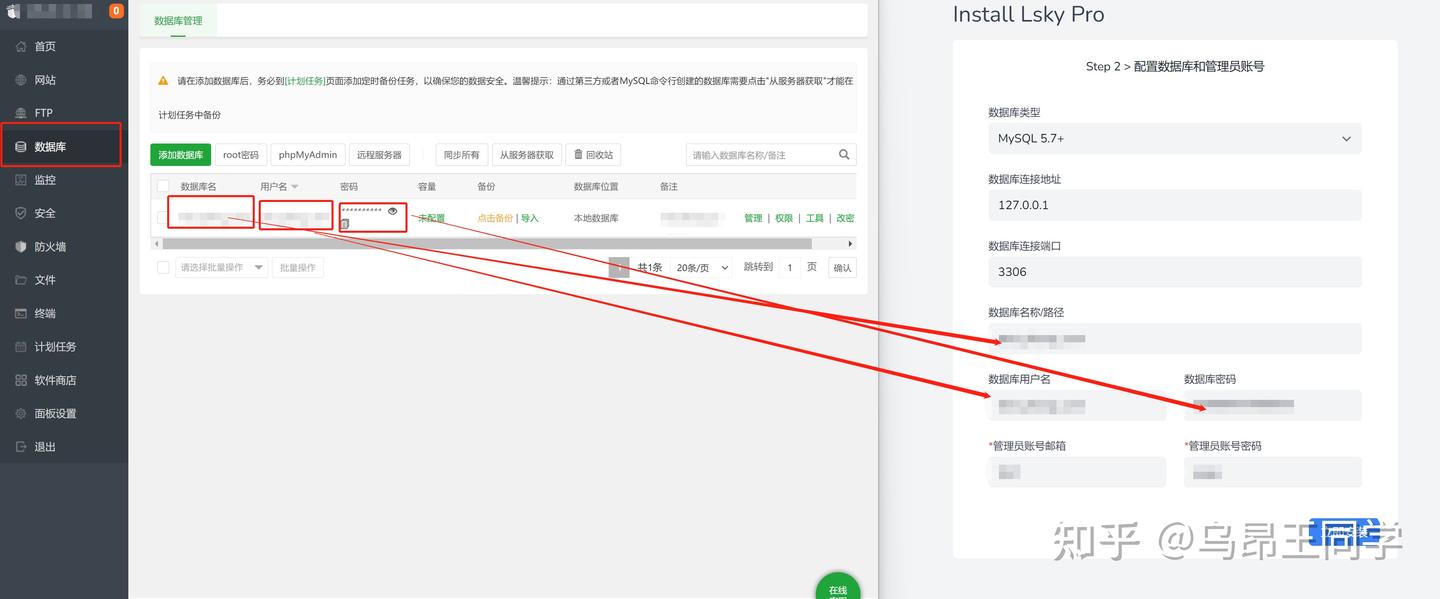Check the select-all checkbox in table header
The width and height of the screenshot is (1440, 599).
[162, 186]
